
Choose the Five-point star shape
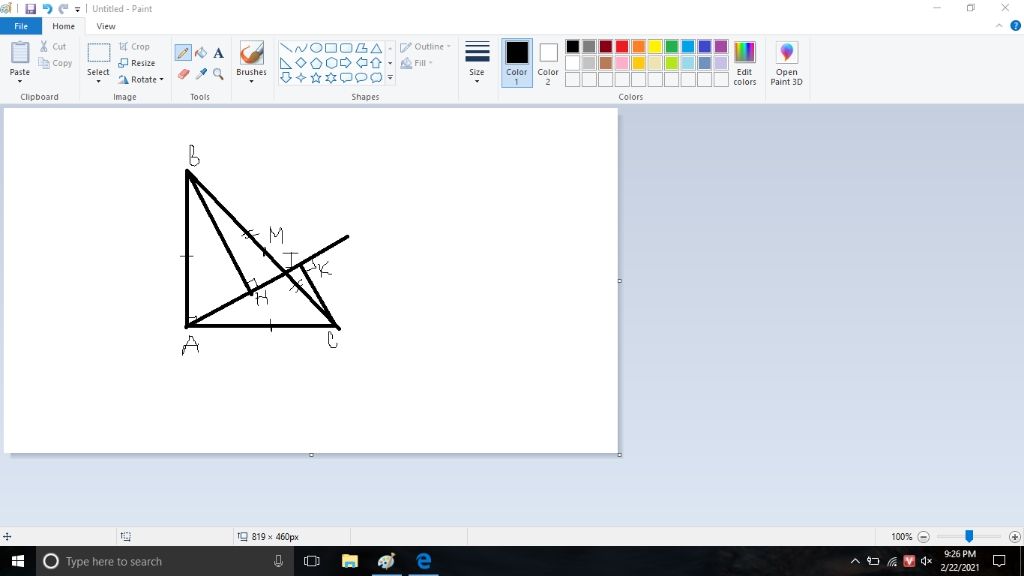(x=316, y=78)
